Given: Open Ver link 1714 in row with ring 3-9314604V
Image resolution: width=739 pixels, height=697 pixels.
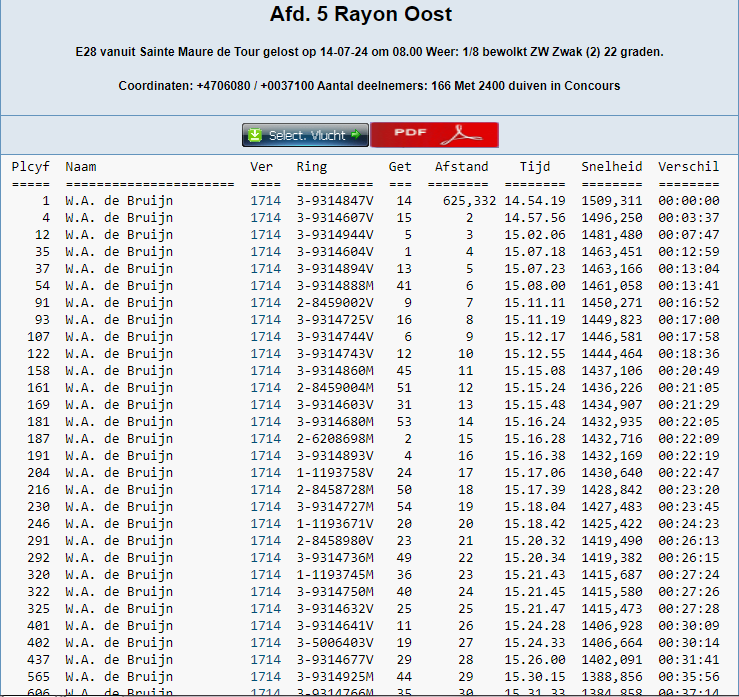Looking at the screenshot, I should coord(265,252).
